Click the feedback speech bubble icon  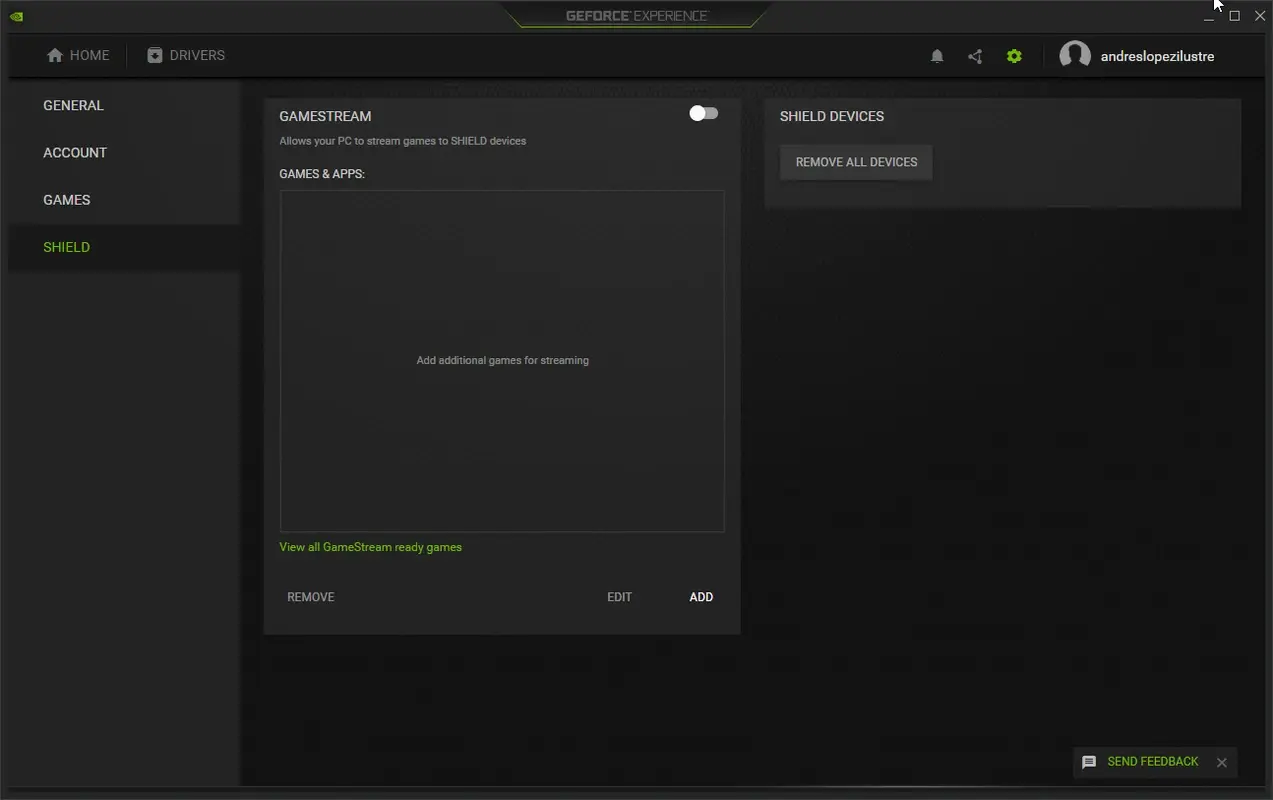point(1089,762)
